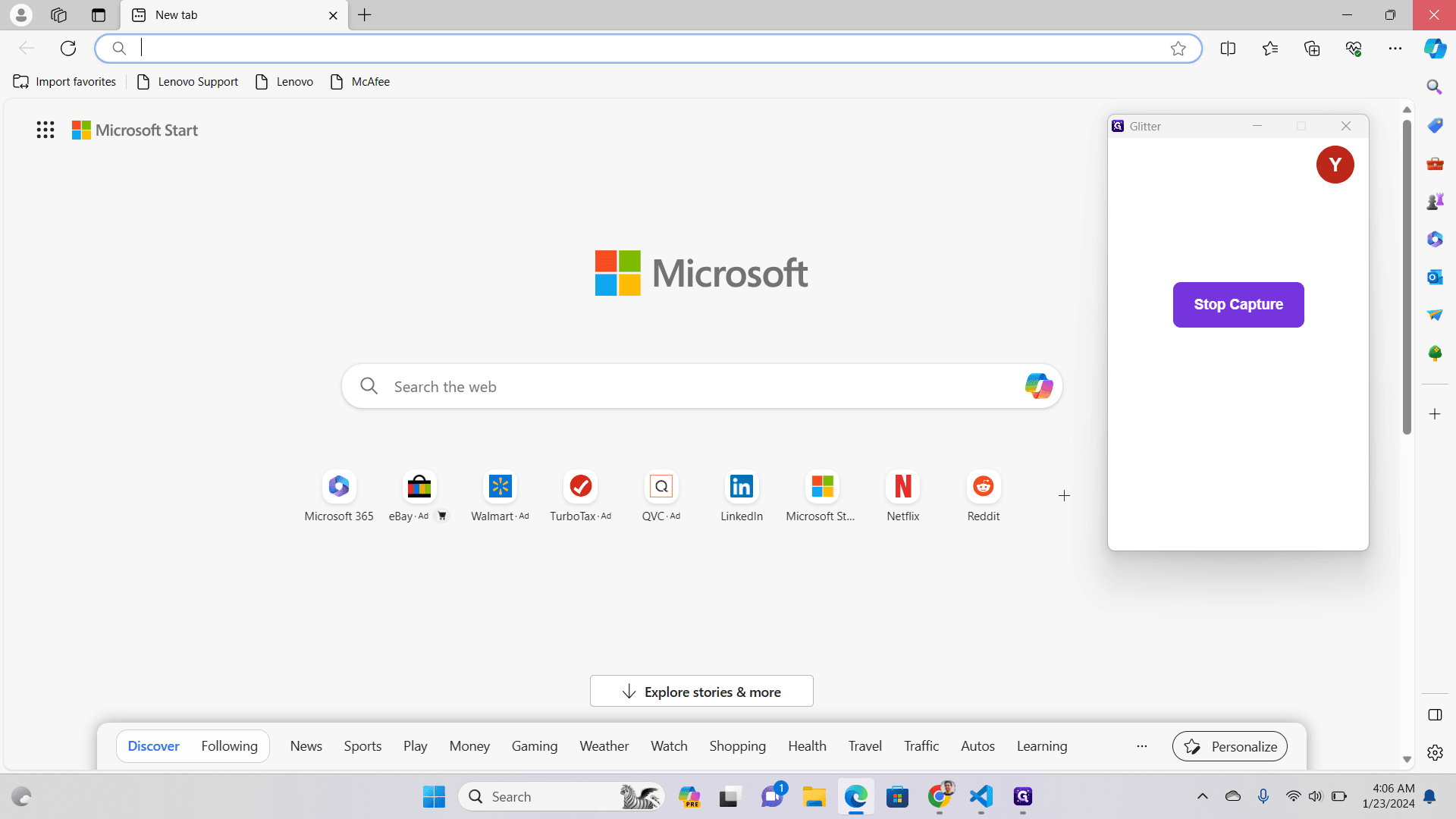Open the Sports category
Image resolution: width=1456 pixels, height=819 pixels.
[x=362, y=746]
